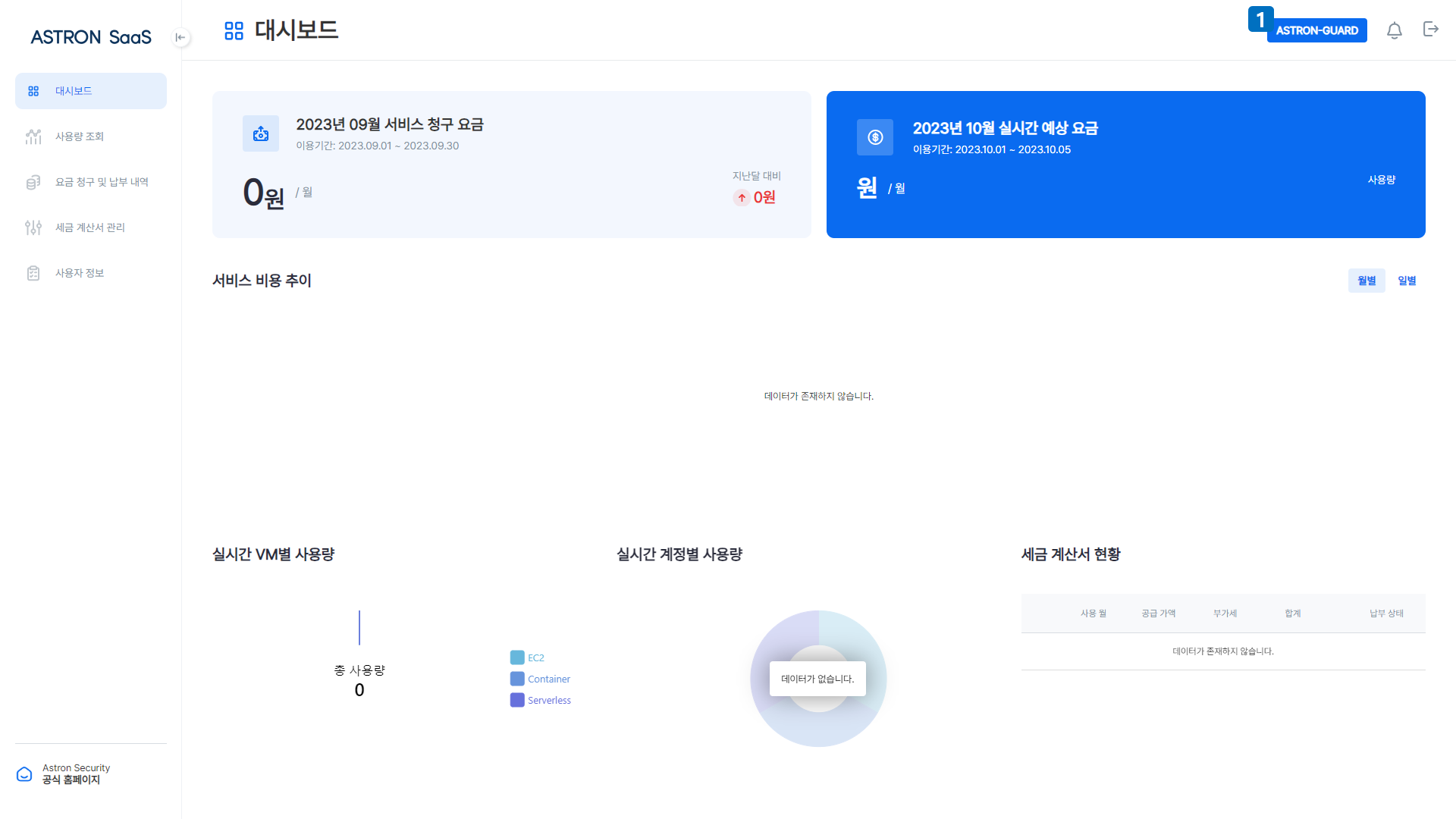Click the 사용자 정보 clipboard icon
Image resolution: width=1456 pixels, height=819 pixels.
pyautogui.click(x=33, y=273)
